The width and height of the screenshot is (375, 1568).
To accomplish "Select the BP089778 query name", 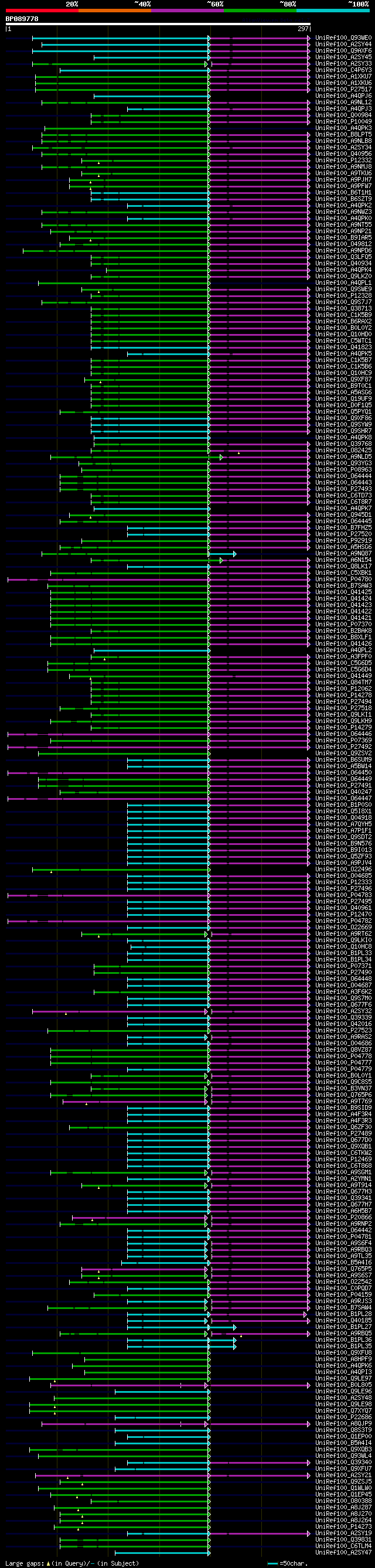I will [x=22, y=19].
